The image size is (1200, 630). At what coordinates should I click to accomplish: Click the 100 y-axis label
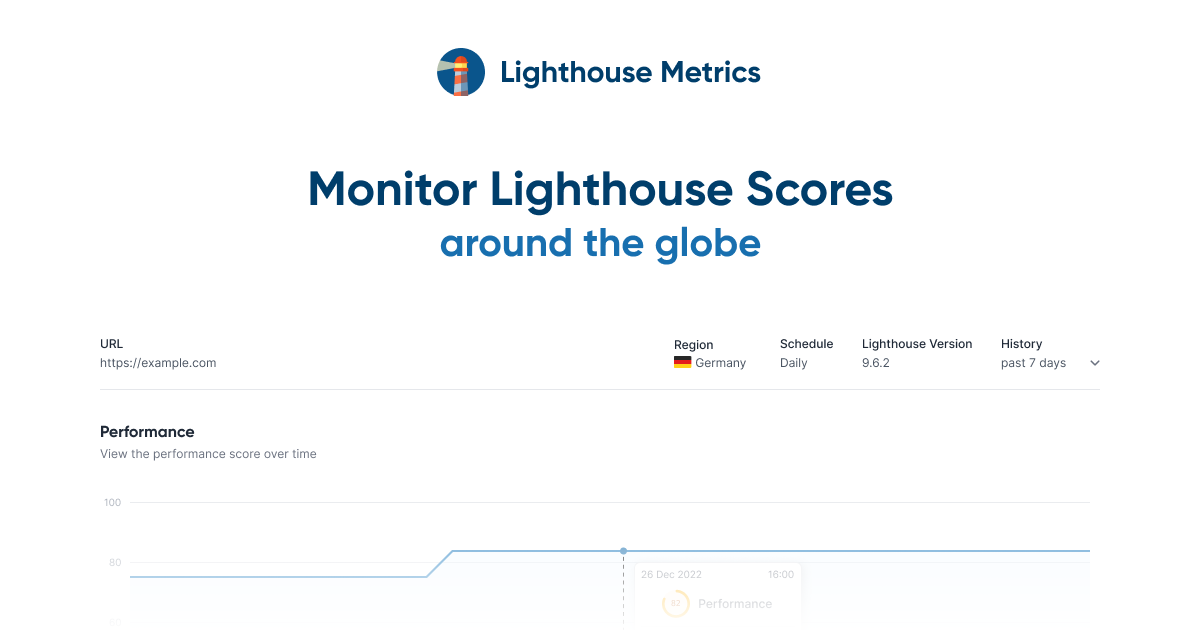(112, 502)
